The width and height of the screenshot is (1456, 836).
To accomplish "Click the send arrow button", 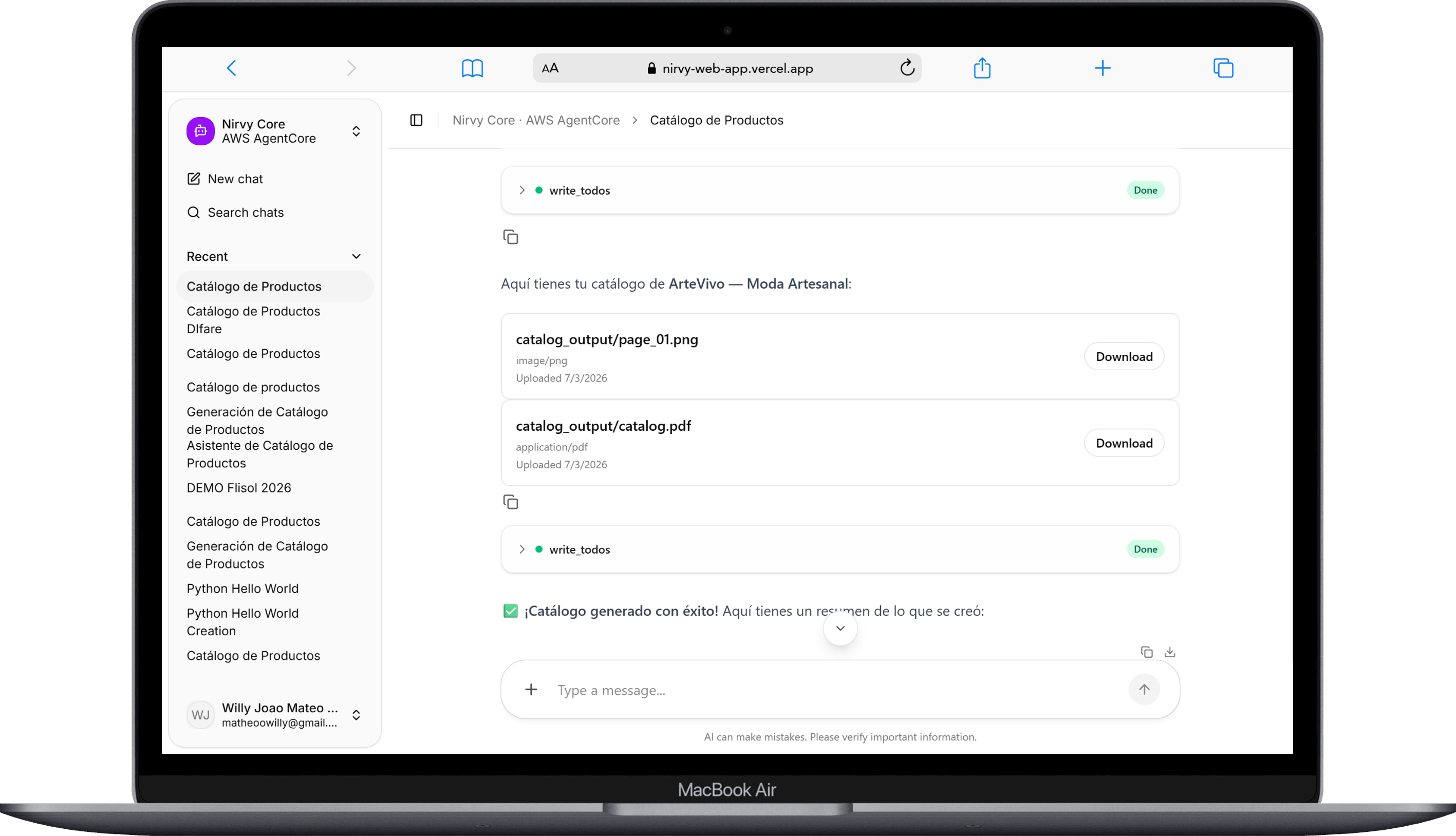I will pyautogui.click(x=1144, y=689).
